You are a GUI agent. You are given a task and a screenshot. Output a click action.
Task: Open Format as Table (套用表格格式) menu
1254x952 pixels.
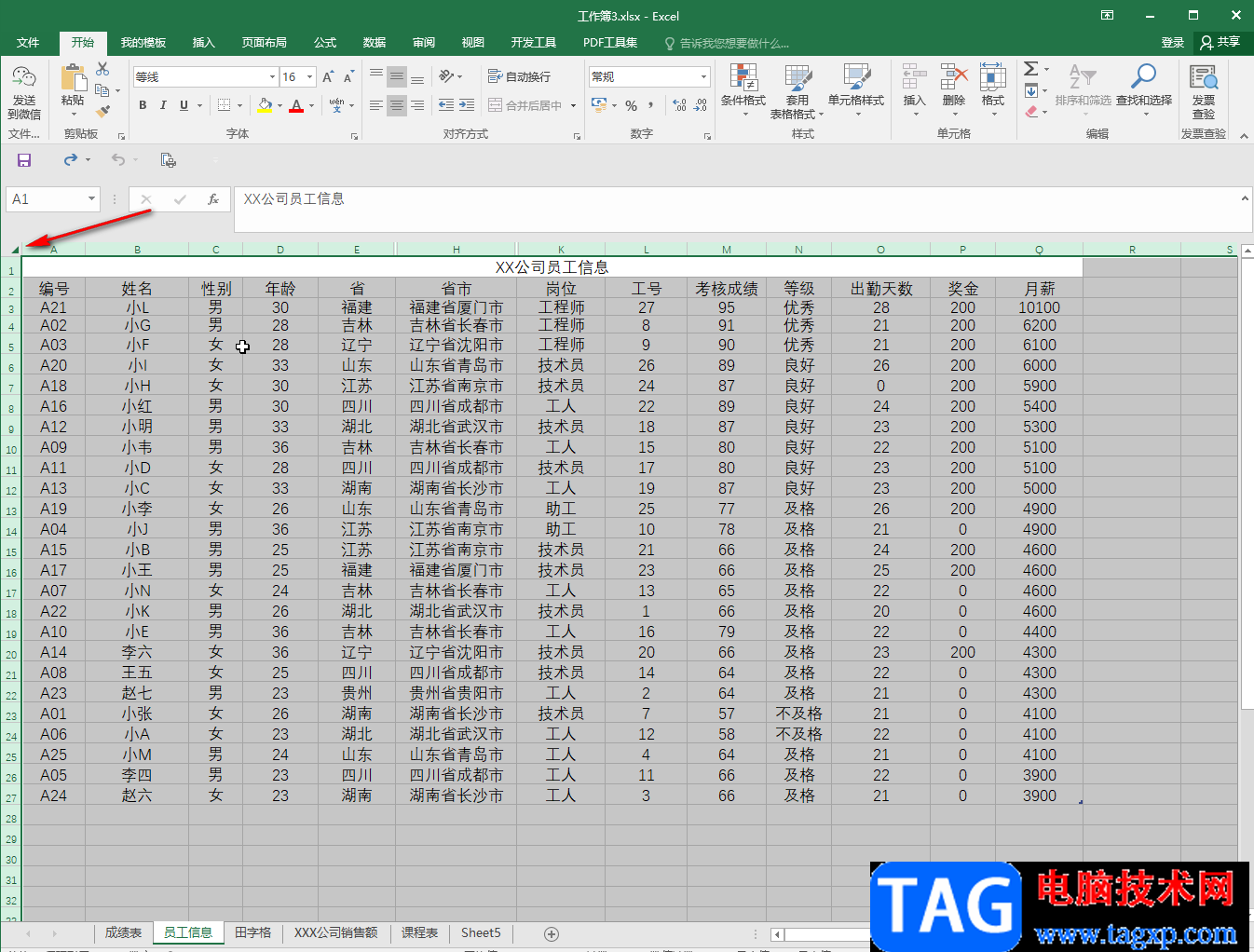tap(797, 91)
